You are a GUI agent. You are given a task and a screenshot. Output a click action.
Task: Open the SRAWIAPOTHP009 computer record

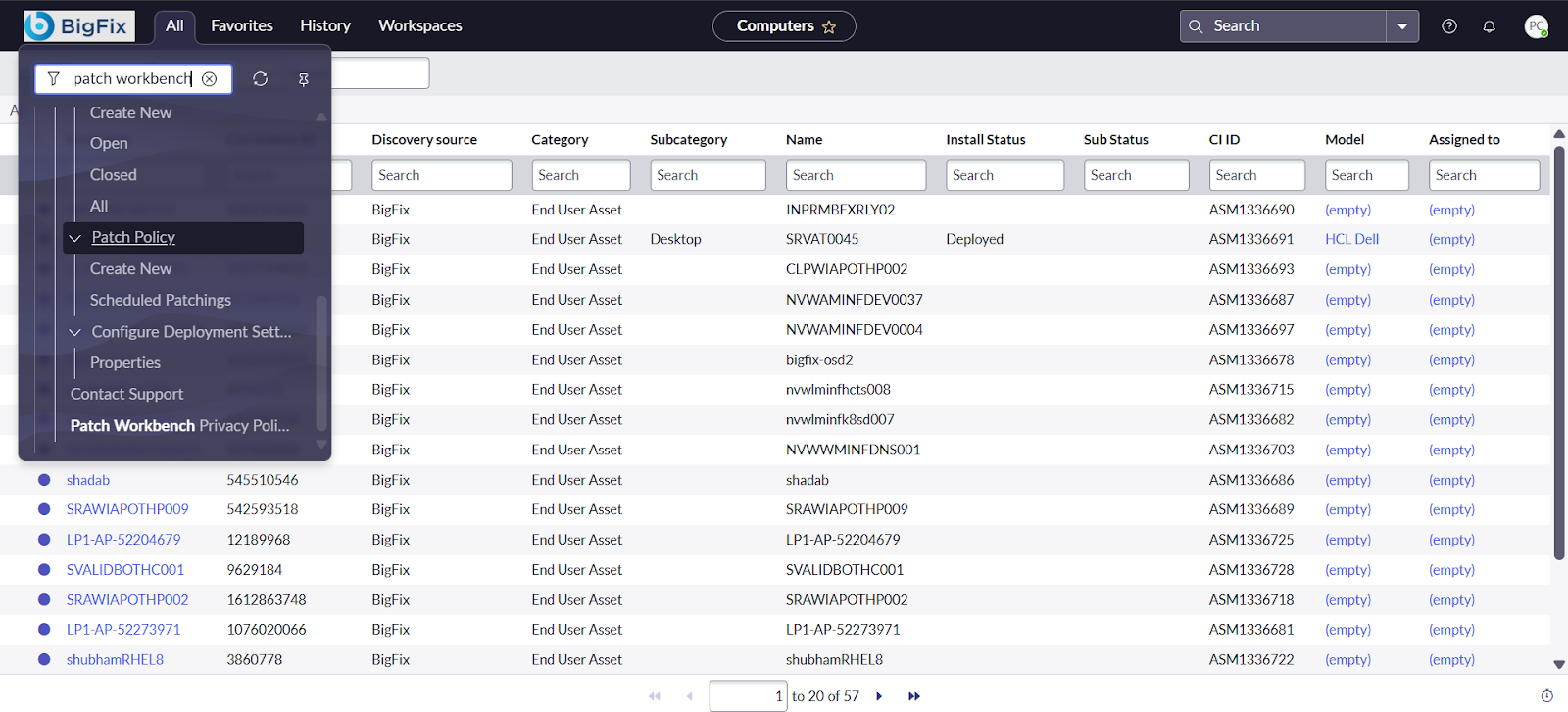127,509
